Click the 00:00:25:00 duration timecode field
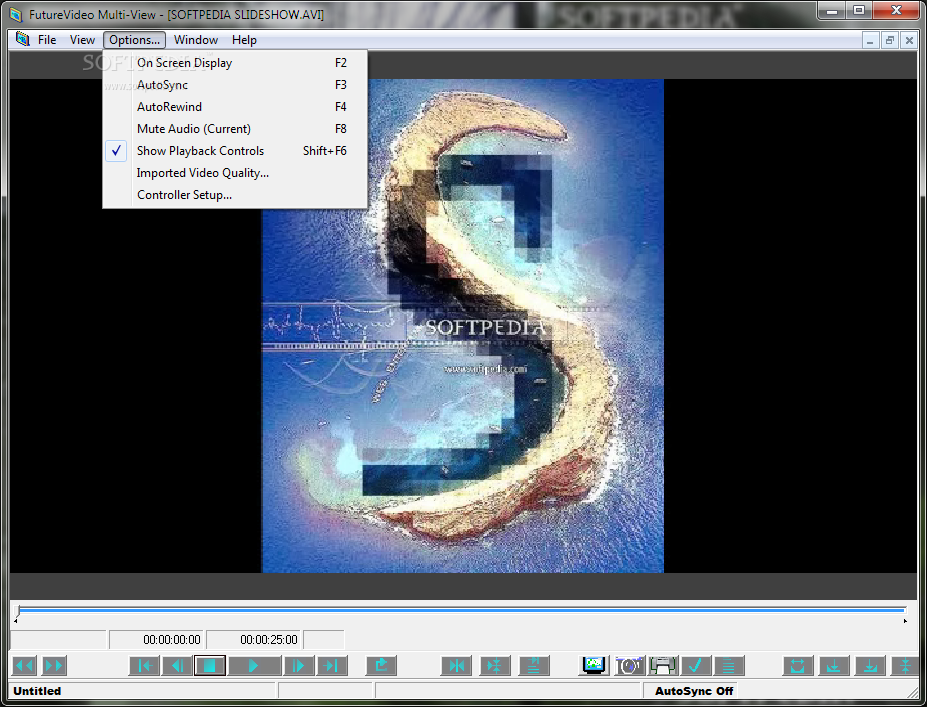The width and height of the screenshot is (927, 707). [x=254, y=640]
